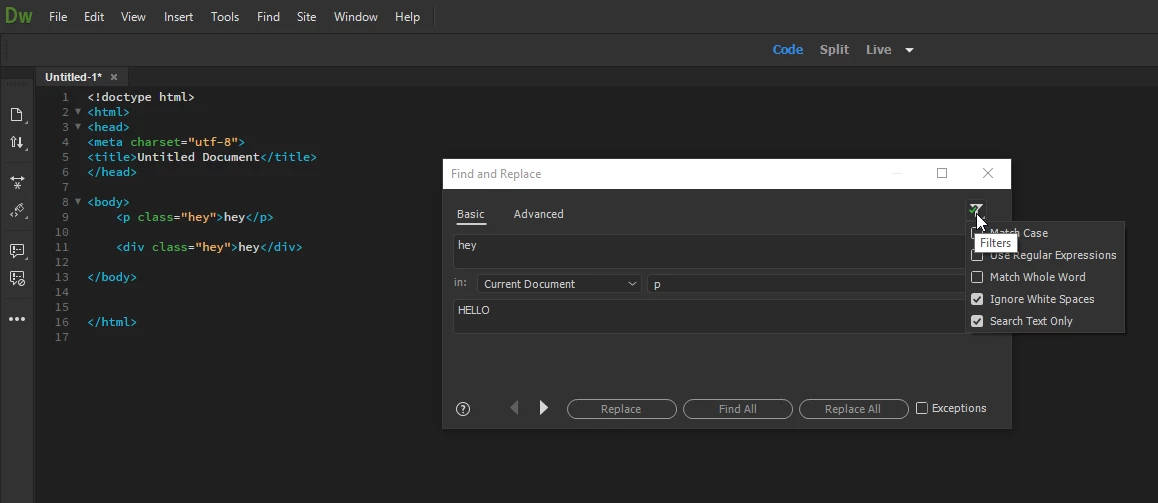
Task: Switch to Live view
Action: pyautogui.click(x=878, y=49)
